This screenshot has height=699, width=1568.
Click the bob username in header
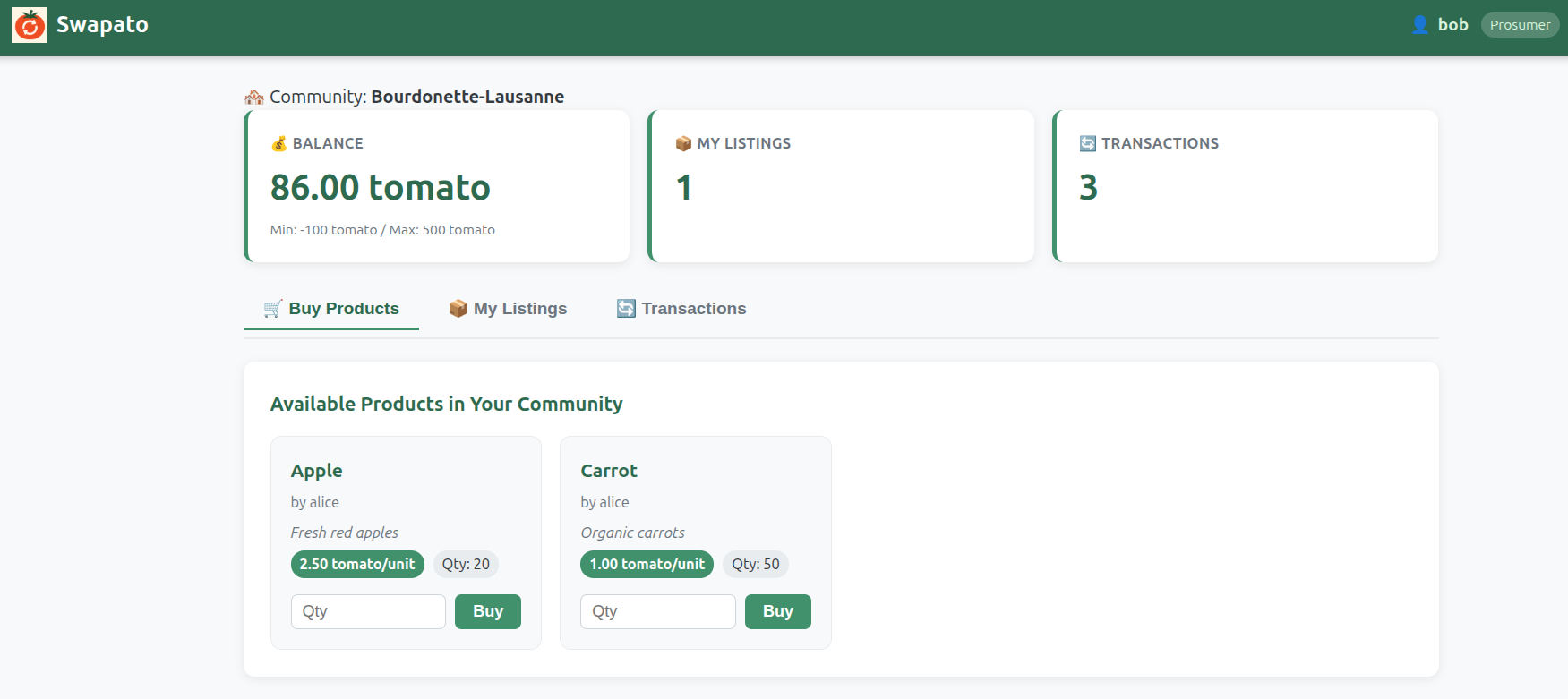(x=1453, y=25)
